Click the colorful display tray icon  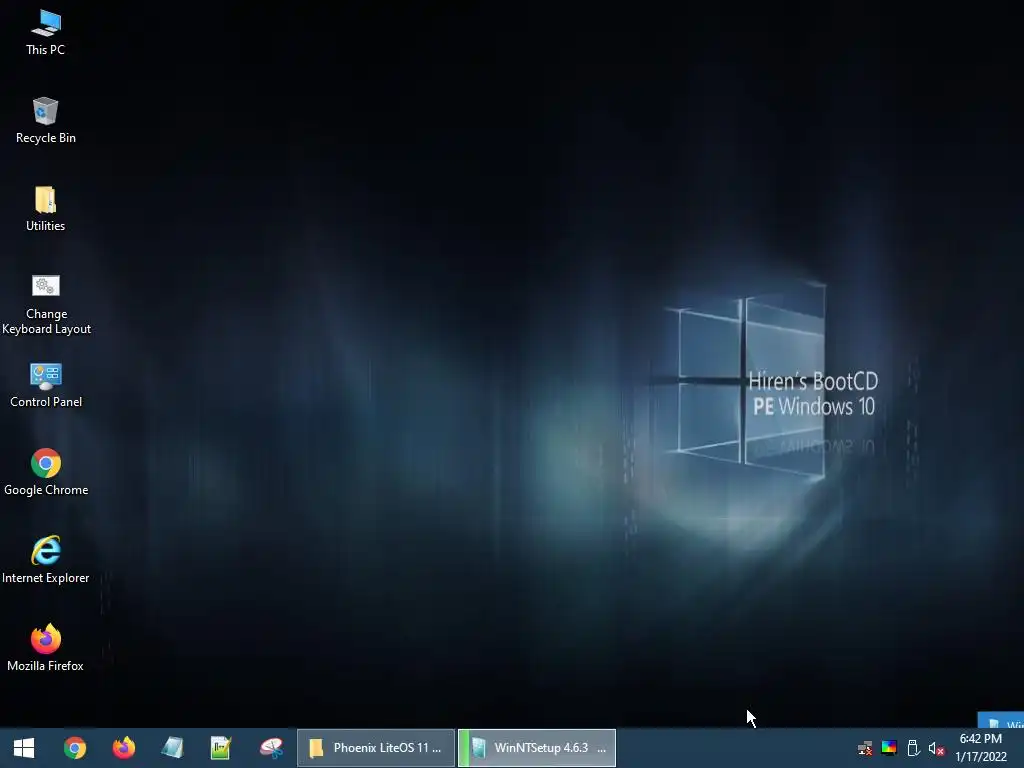point(889,748)
